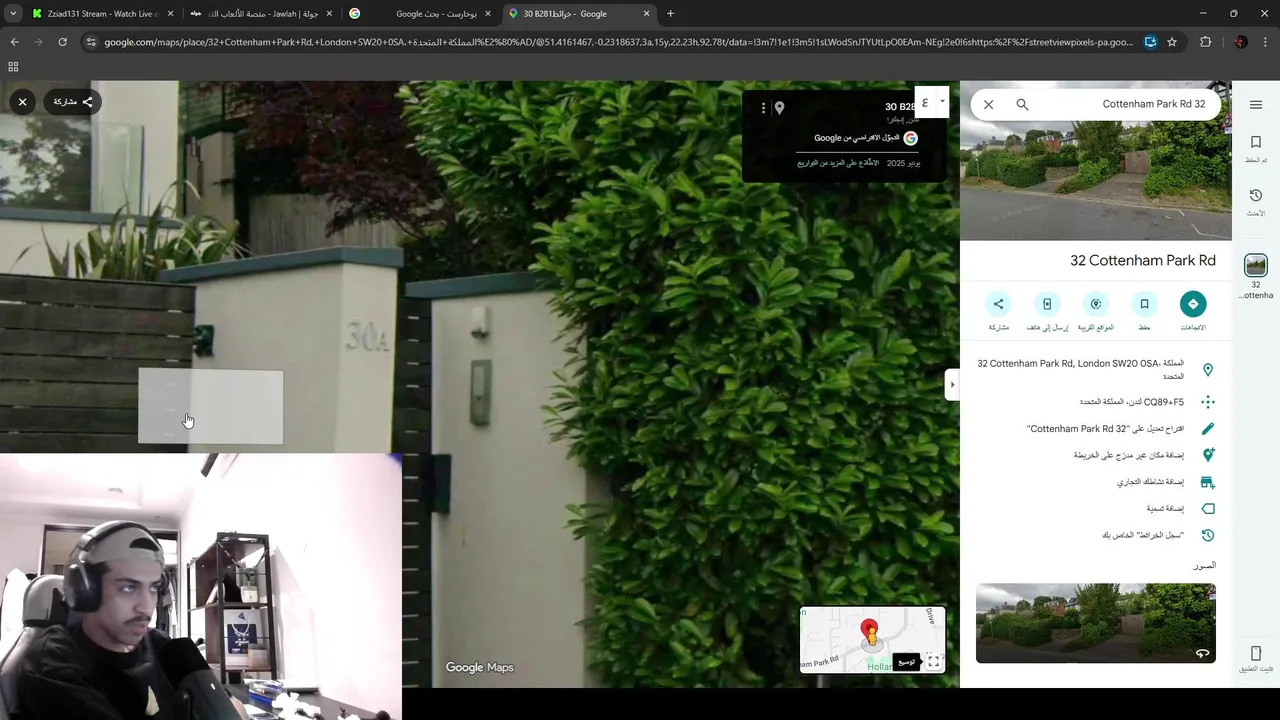Open the browser extensions icon

1205,42
